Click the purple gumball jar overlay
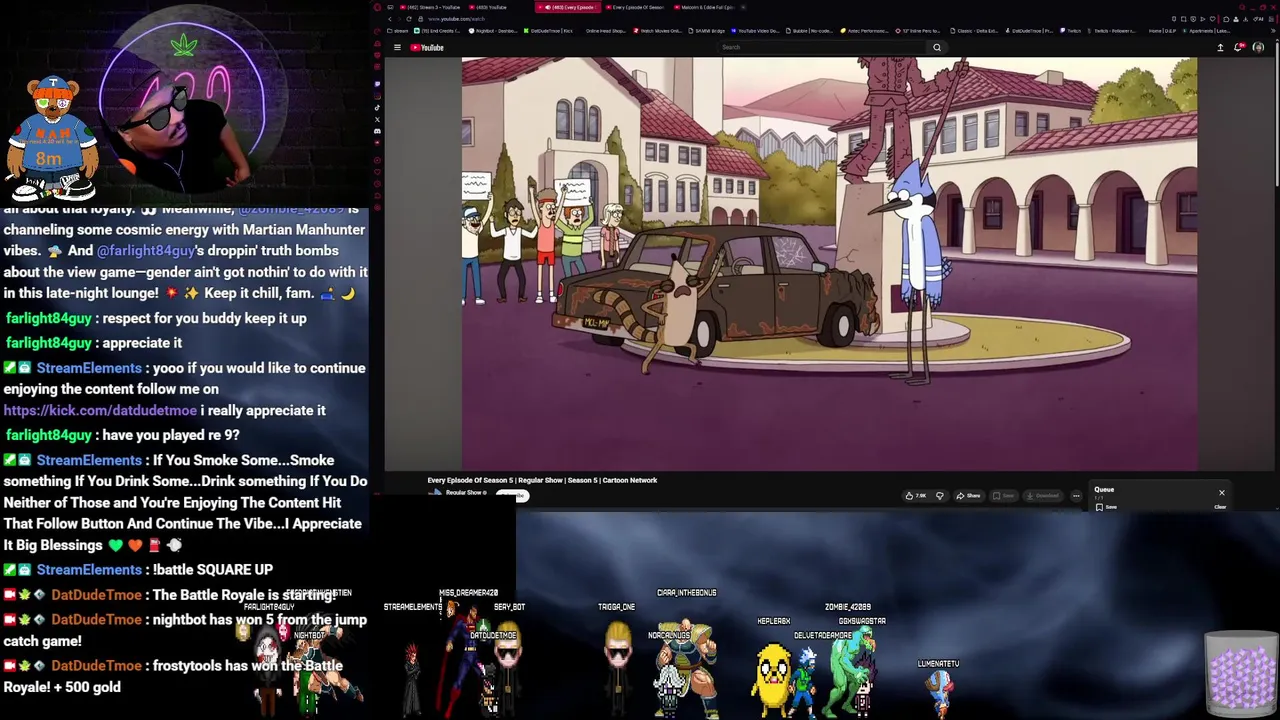1280x720 pixels. click(1241, 675)
